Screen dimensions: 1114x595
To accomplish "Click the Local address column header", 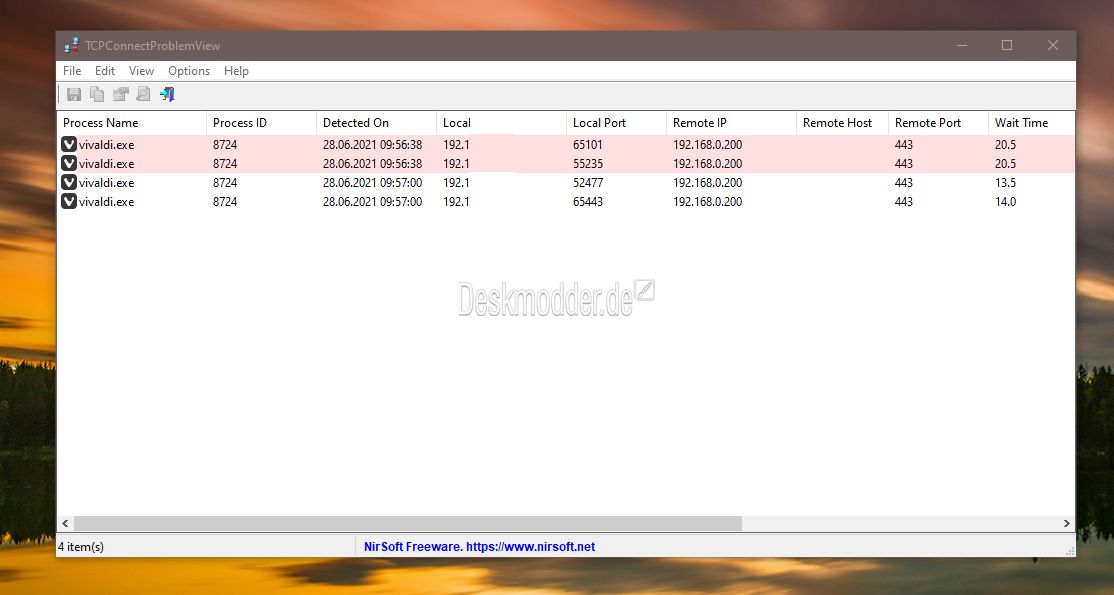I will coord(502,123).
